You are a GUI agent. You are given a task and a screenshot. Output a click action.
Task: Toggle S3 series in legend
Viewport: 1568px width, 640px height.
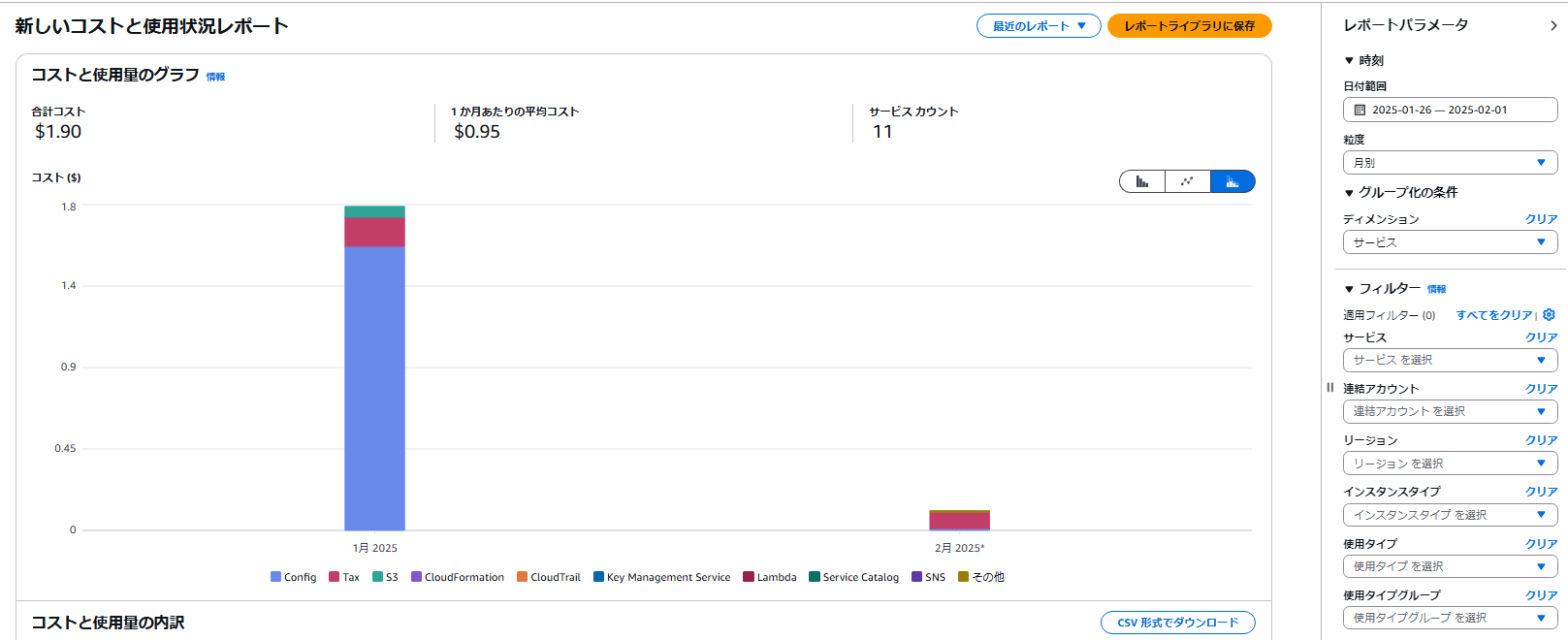coord(385,577)
